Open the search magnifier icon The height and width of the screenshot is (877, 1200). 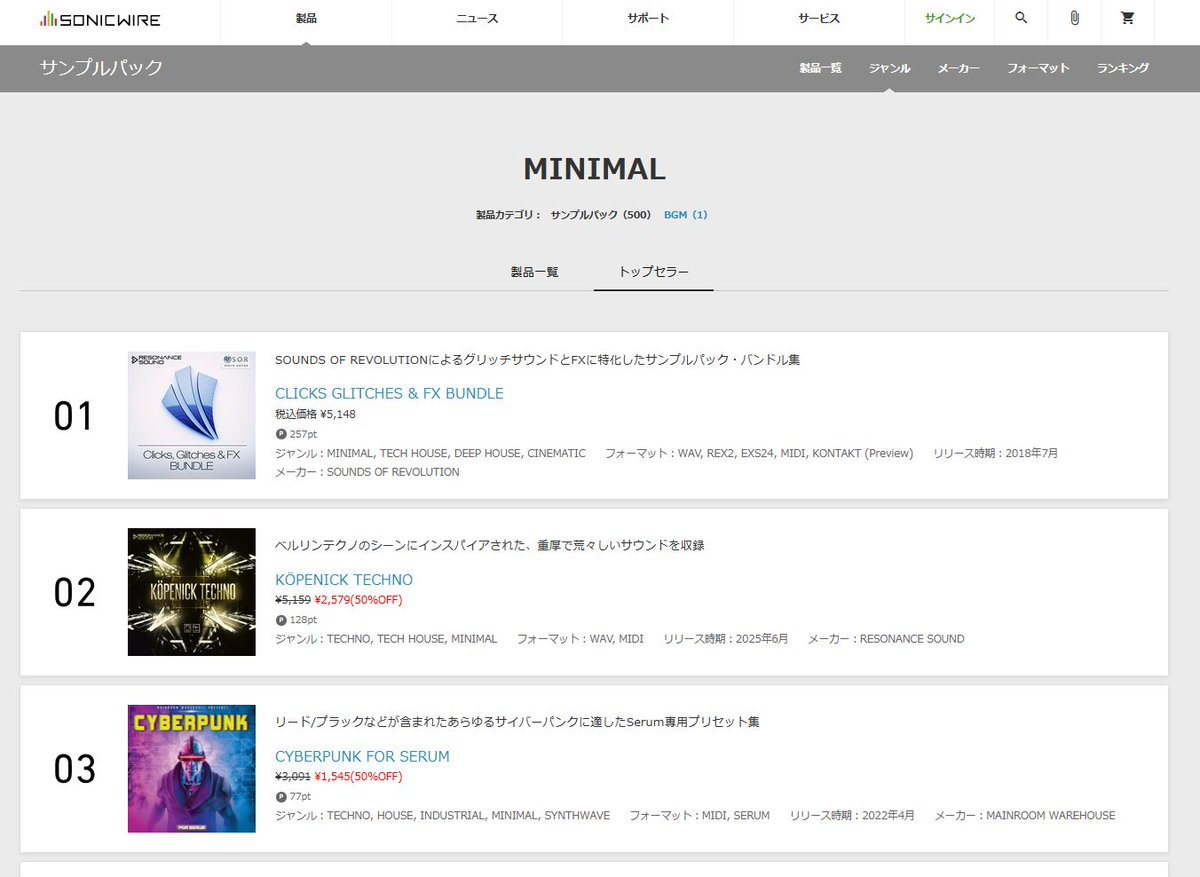[x=1021, y=18]
